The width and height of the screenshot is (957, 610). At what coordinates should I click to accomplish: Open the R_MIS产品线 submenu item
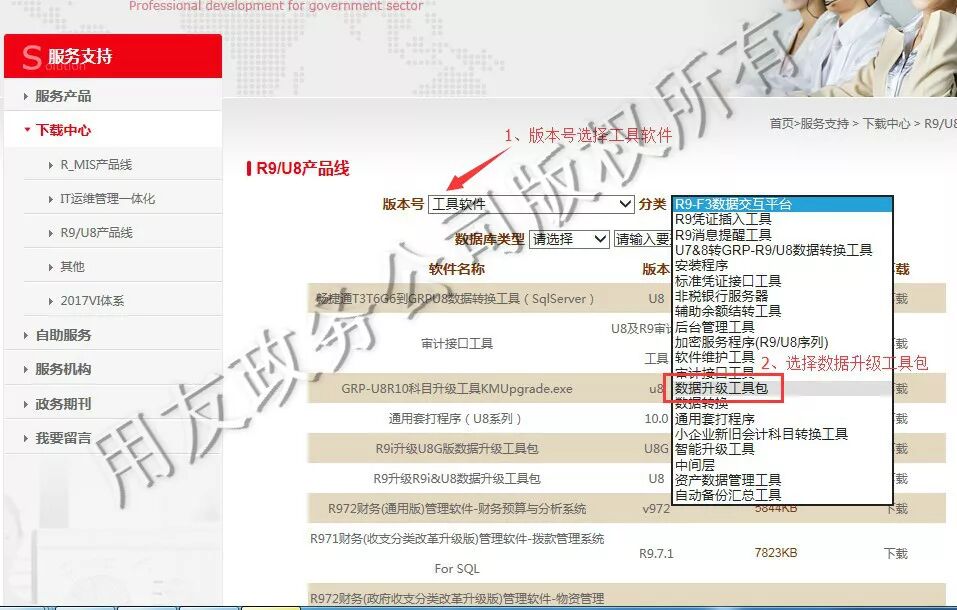(96, 165)
